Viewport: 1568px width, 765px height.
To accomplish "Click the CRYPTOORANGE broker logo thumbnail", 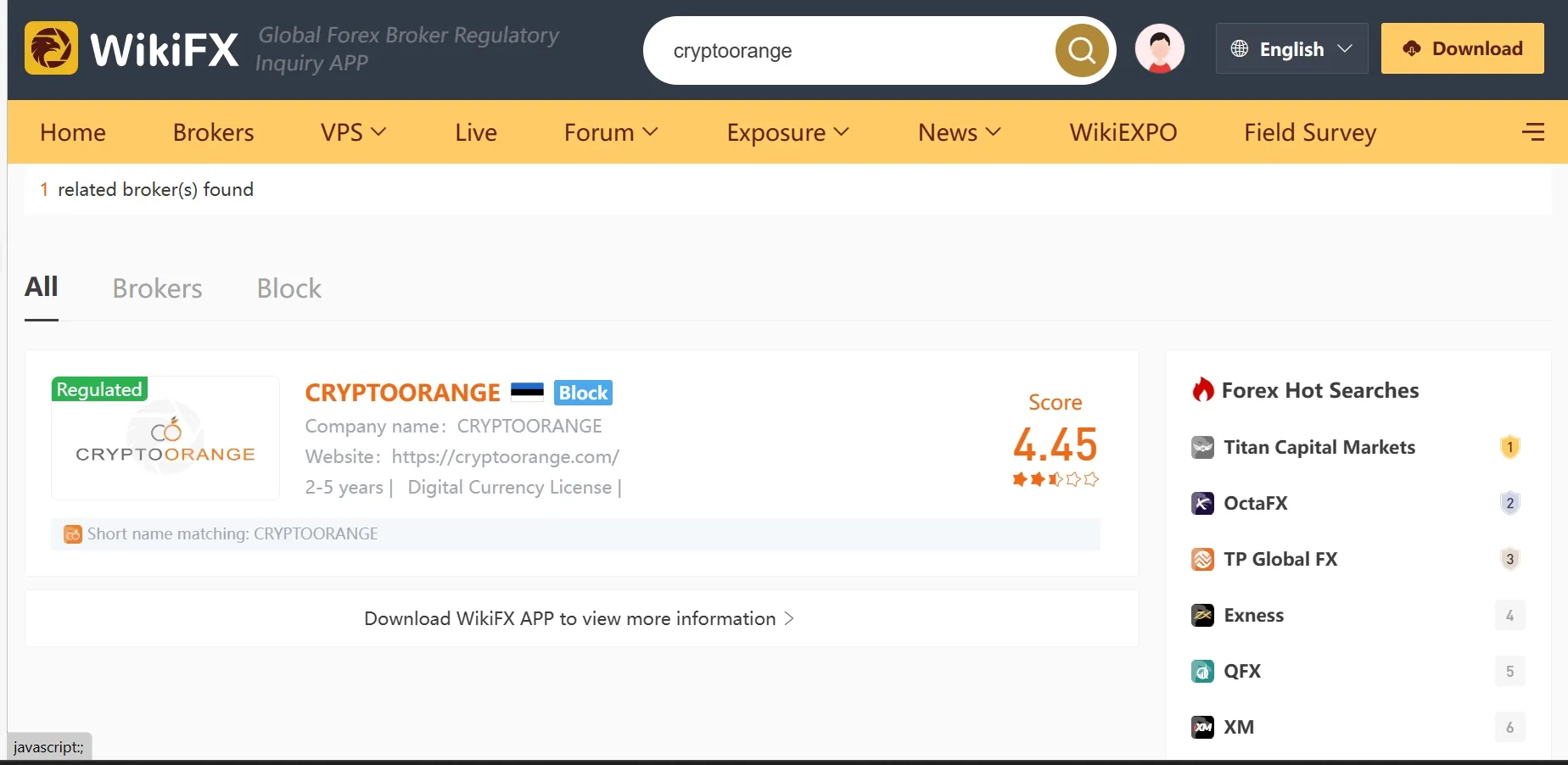I will 165,438.
